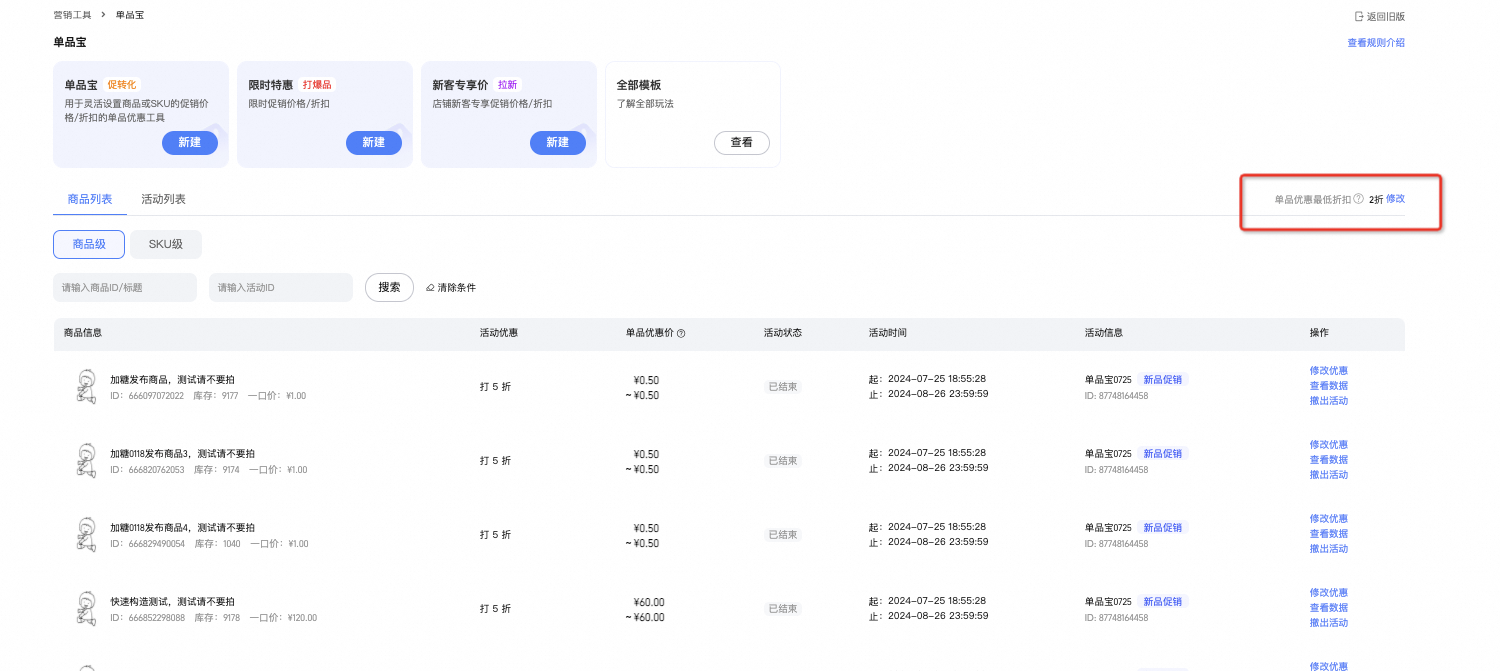Open product thumbnail for 加糖0118发布商品3
1500x671 pixels.
(86, 460)
